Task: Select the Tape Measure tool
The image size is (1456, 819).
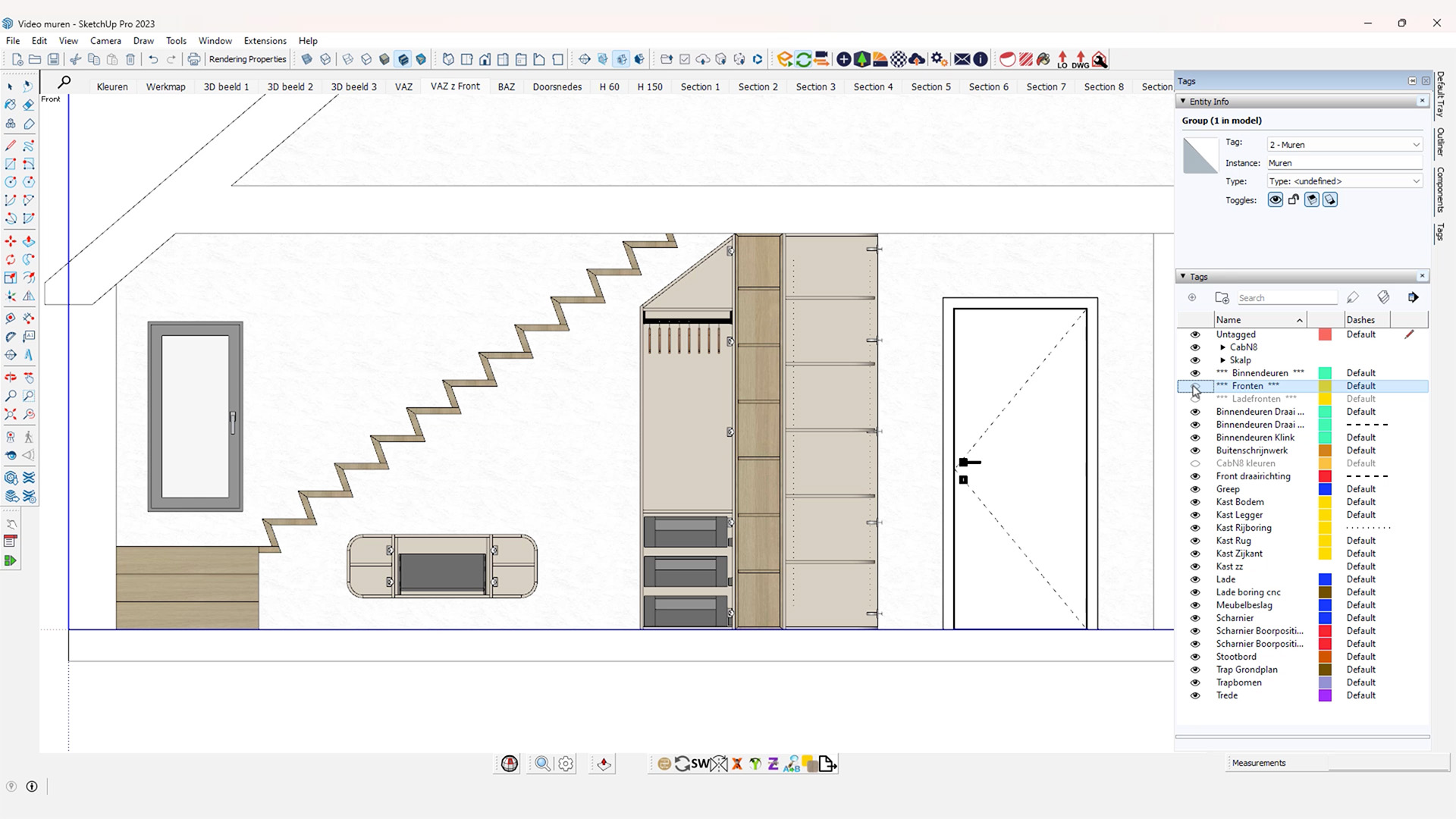Action: pyautogui.click(x=11, y=318)
